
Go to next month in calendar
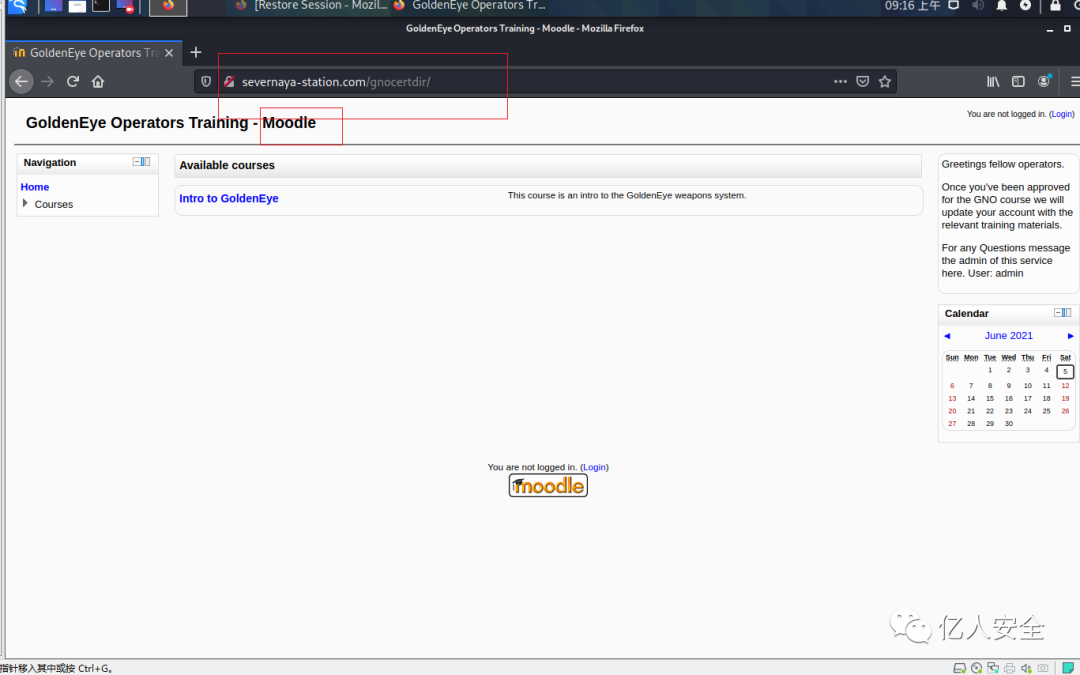[x=1070, y=336]
